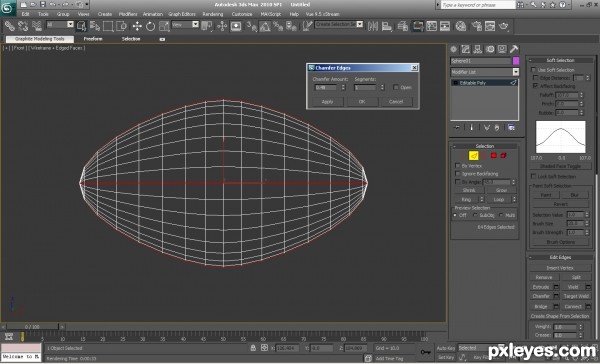Click Create Shape From Selection button

(x=560, y=316)
